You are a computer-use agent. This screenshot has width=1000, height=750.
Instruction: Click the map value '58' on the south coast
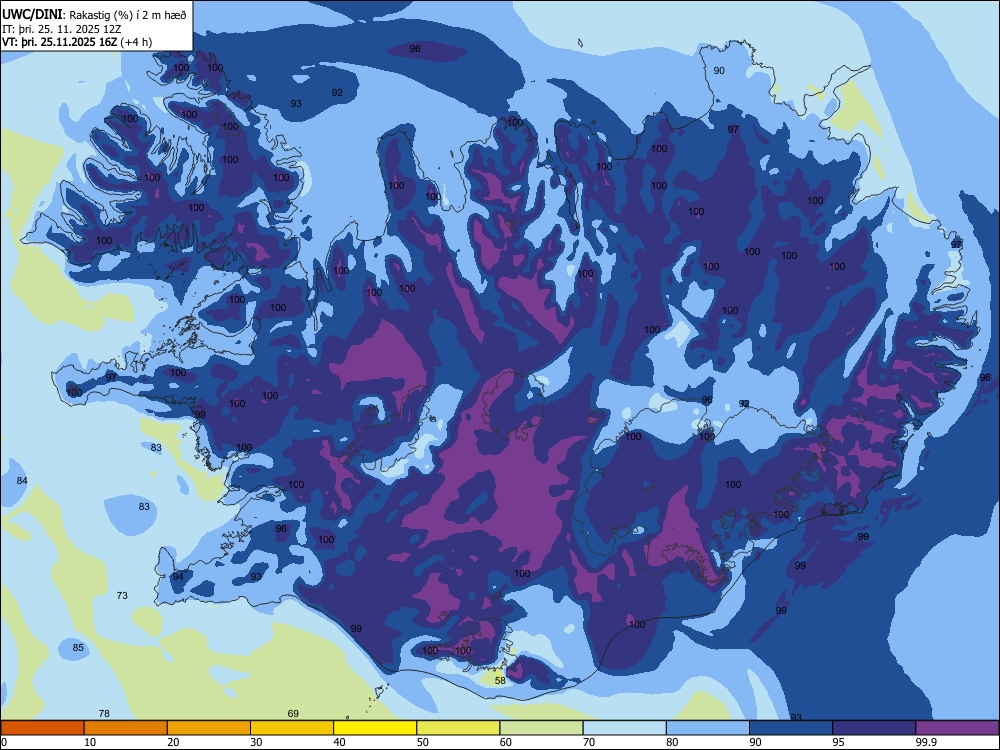tap(500, 680)
